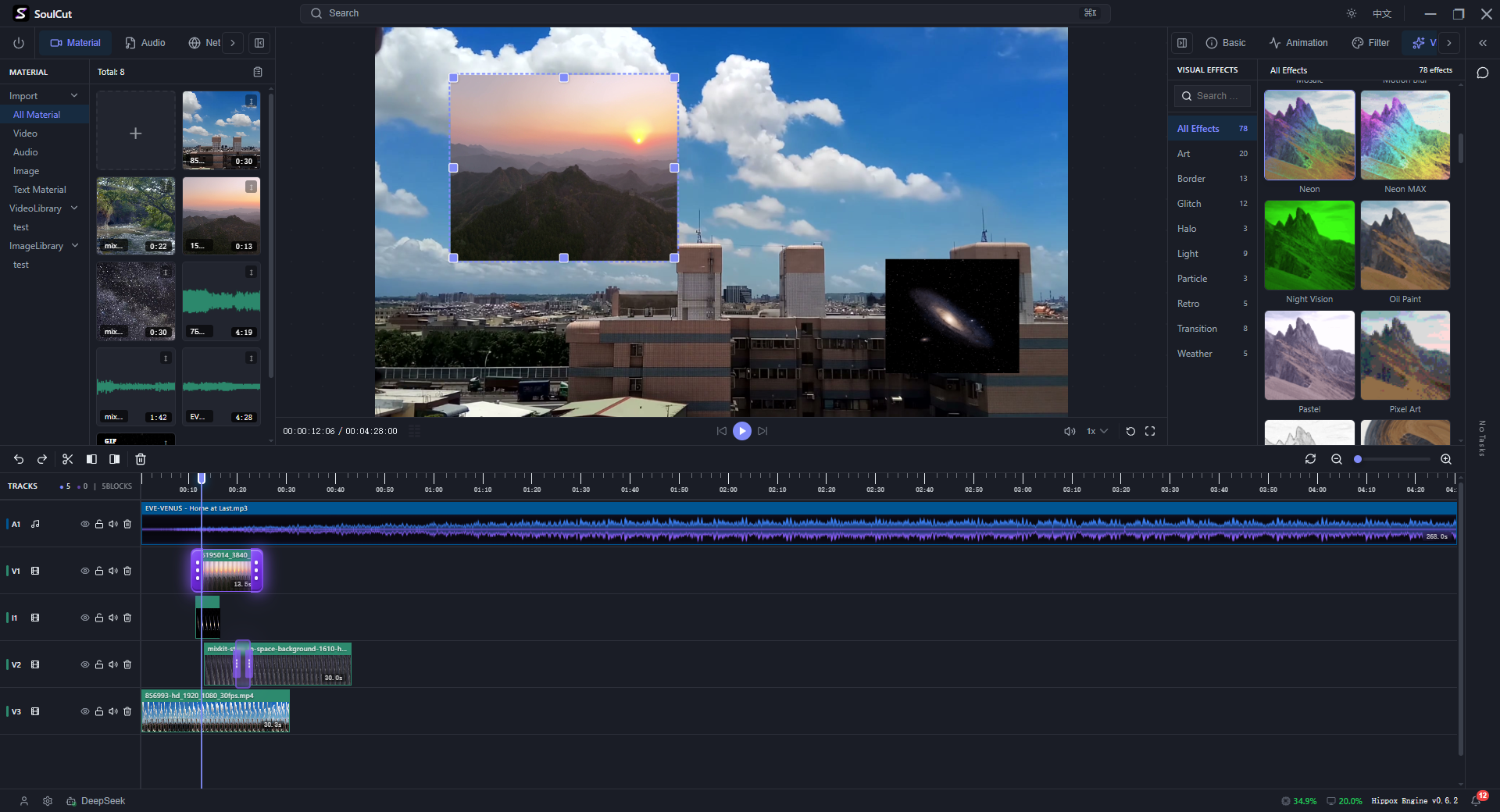Open the Animation tab

click(x=1298, y=43)
